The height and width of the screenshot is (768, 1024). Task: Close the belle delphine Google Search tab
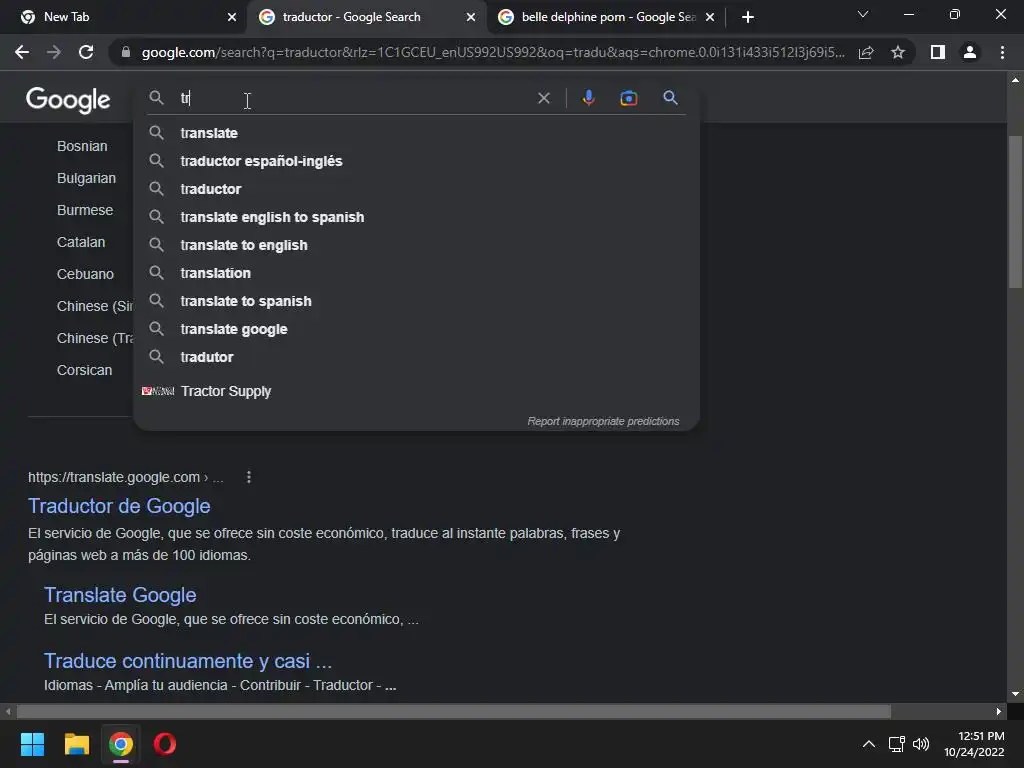tap(710, 17)
